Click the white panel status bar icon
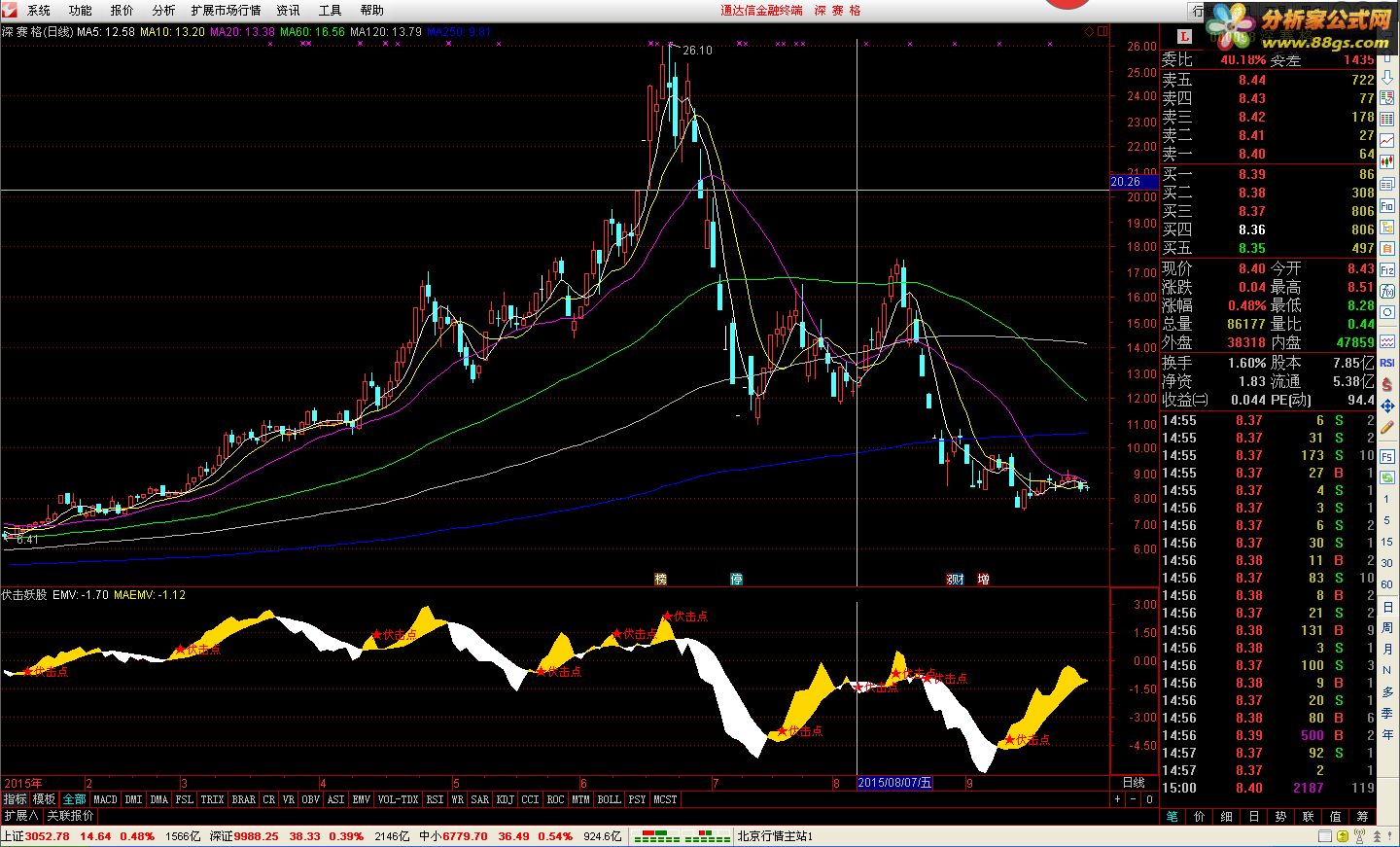Image resolution: width=1400 pixels, height=847 pixels. click(1325, 835)
